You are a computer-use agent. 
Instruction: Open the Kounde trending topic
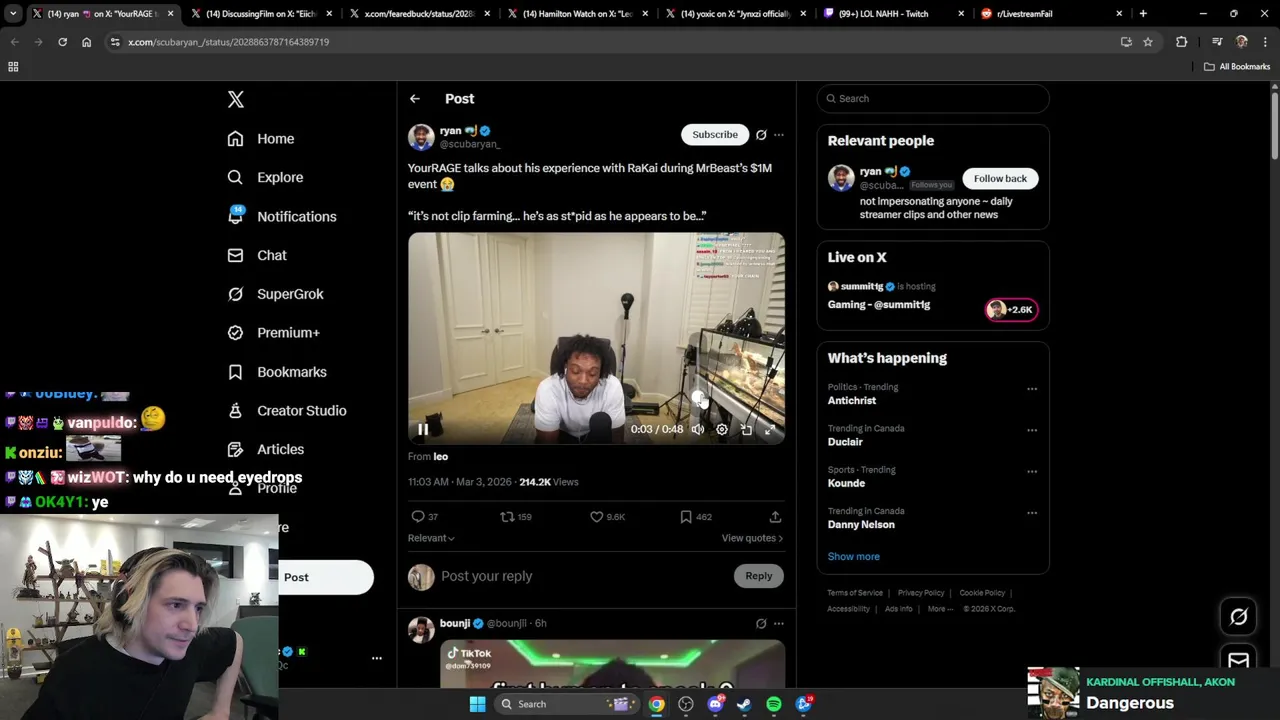tap(846, 484)
